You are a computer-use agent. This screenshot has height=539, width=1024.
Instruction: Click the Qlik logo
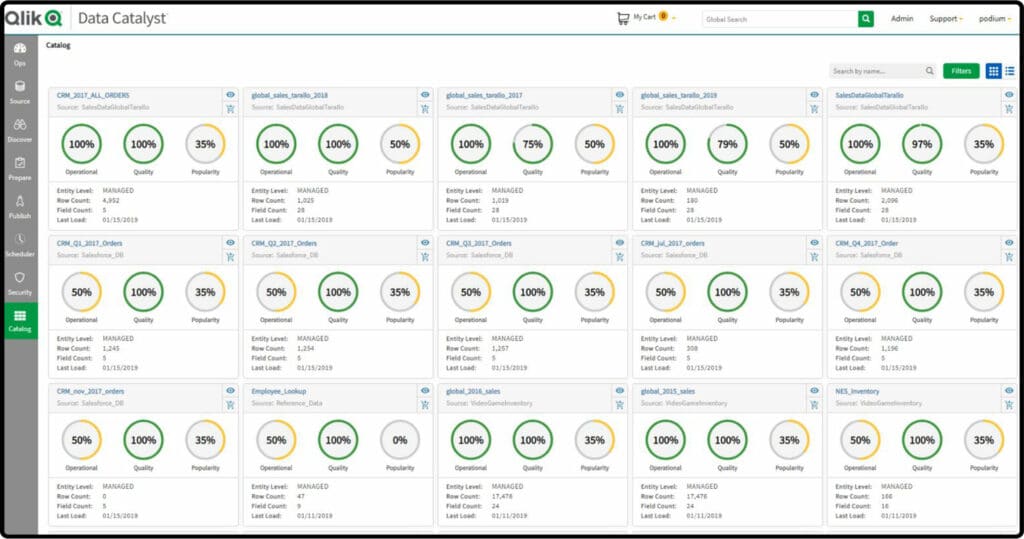point(33,18)
